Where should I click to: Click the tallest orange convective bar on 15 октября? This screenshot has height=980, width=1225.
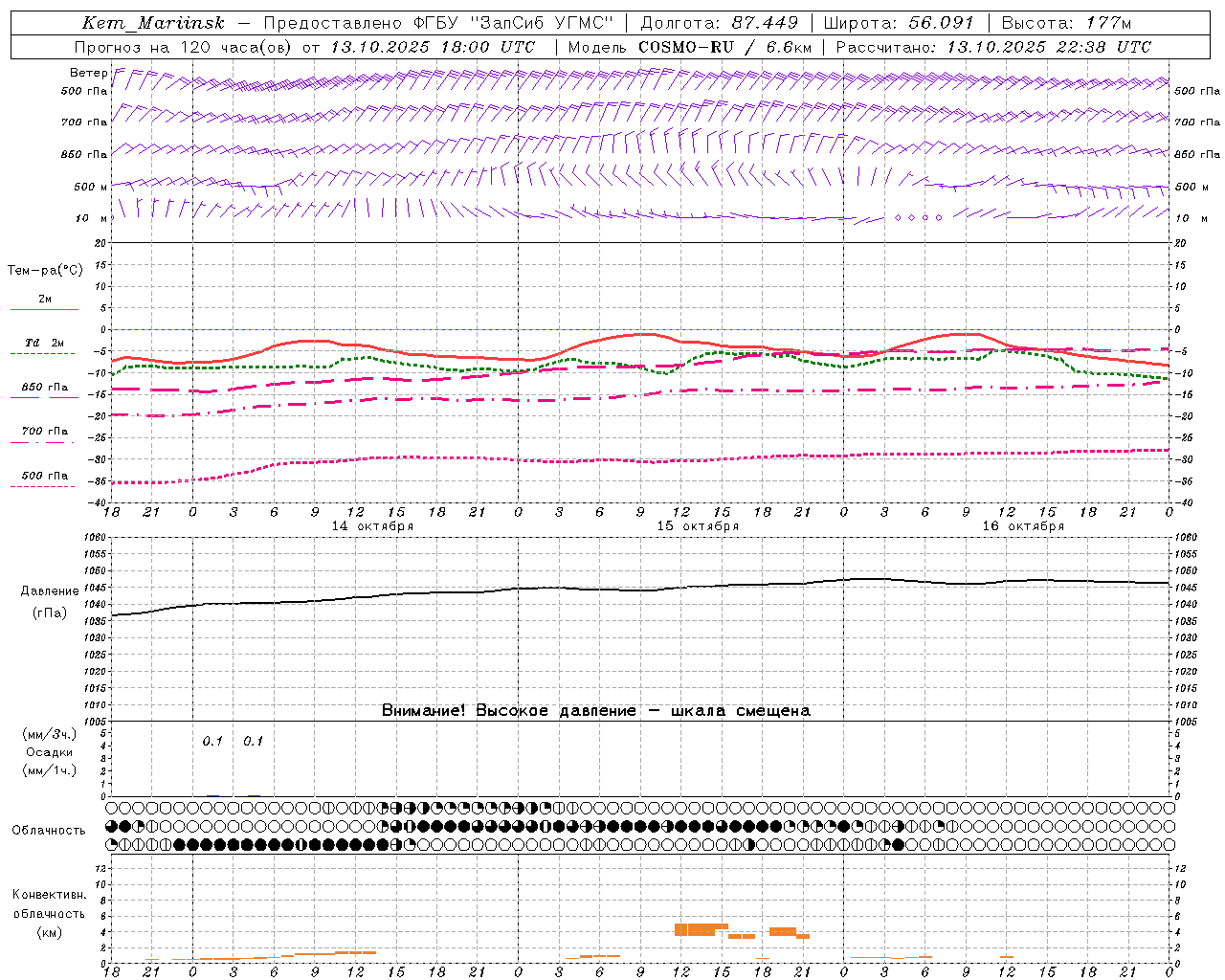702,928
